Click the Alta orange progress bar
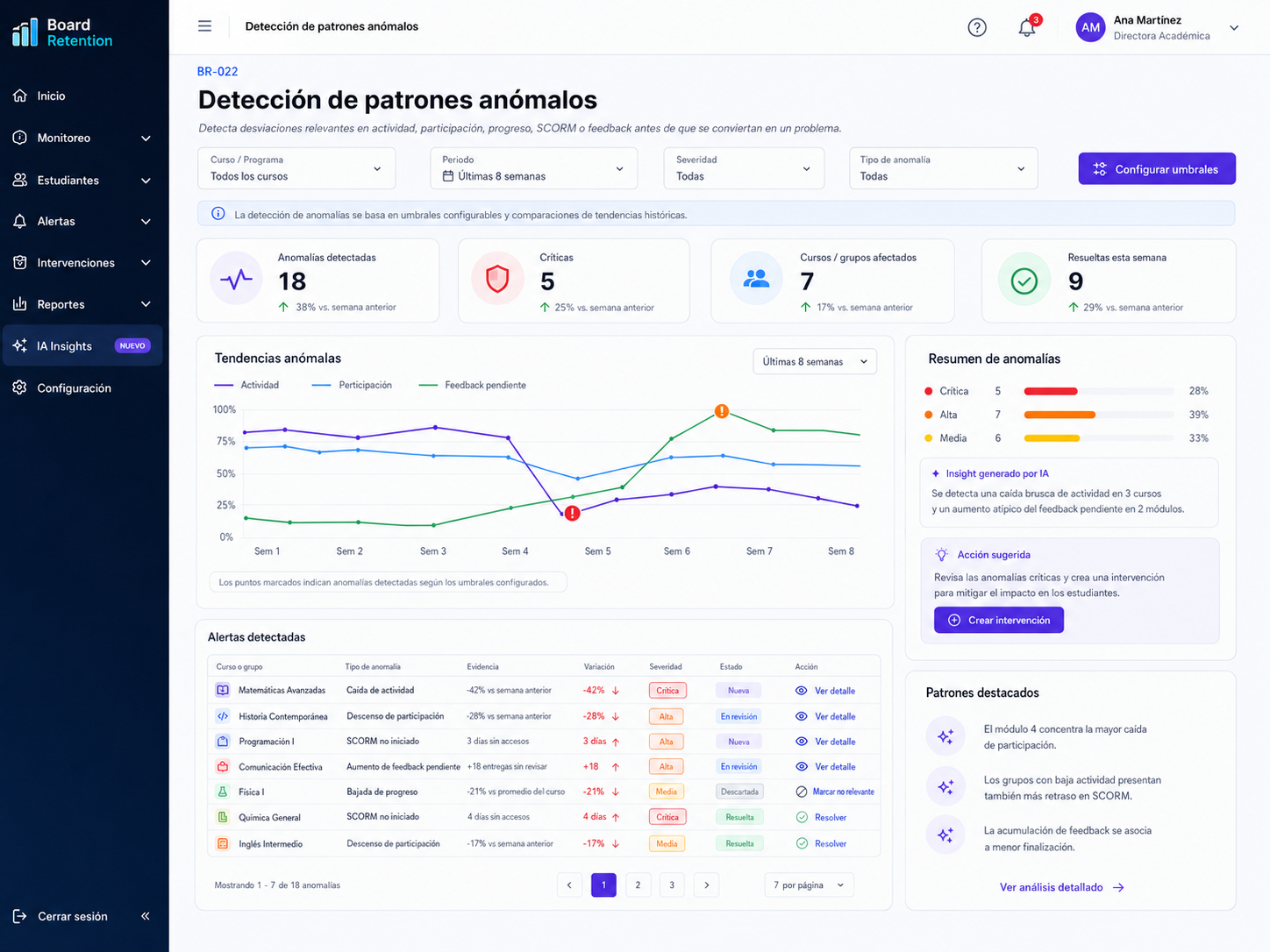 1060,415
